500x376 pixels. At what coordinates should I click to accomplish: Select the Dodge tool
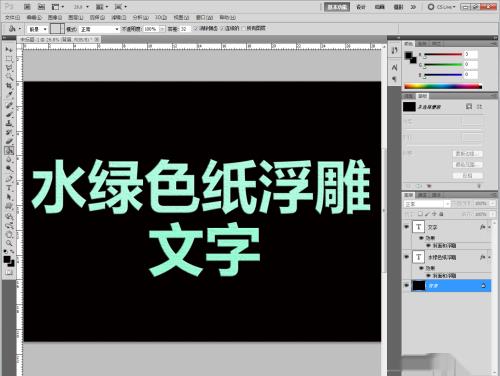(9, 169)
